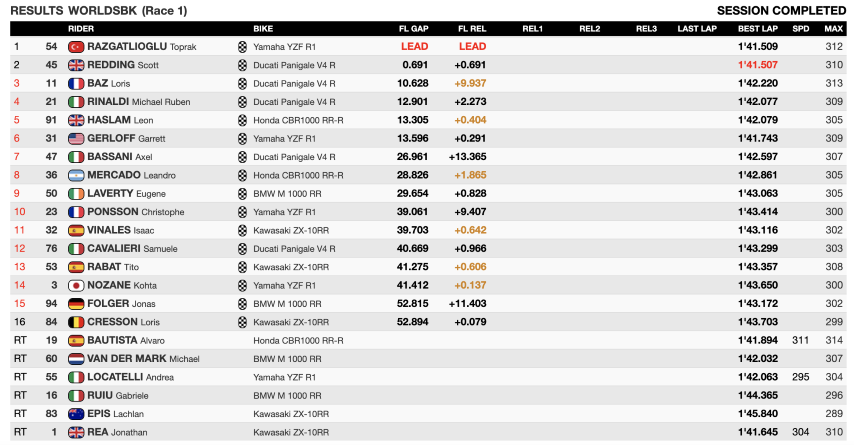
Task: Click the Spanish flag beside BAUTISTA
Action: coord(76,340)
